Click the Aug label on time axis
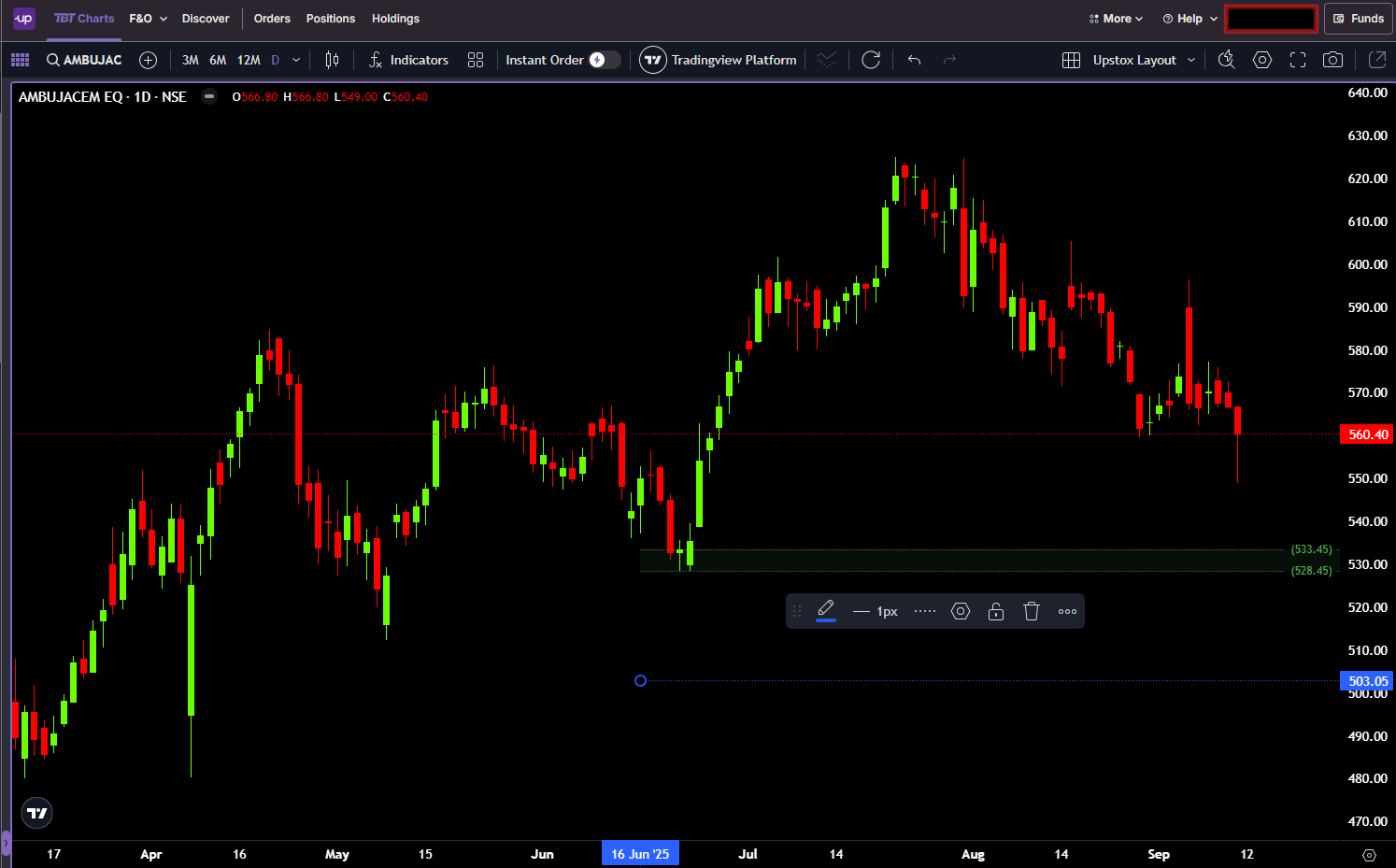This screenshot has height=868, width=1396. pos(973,854)
